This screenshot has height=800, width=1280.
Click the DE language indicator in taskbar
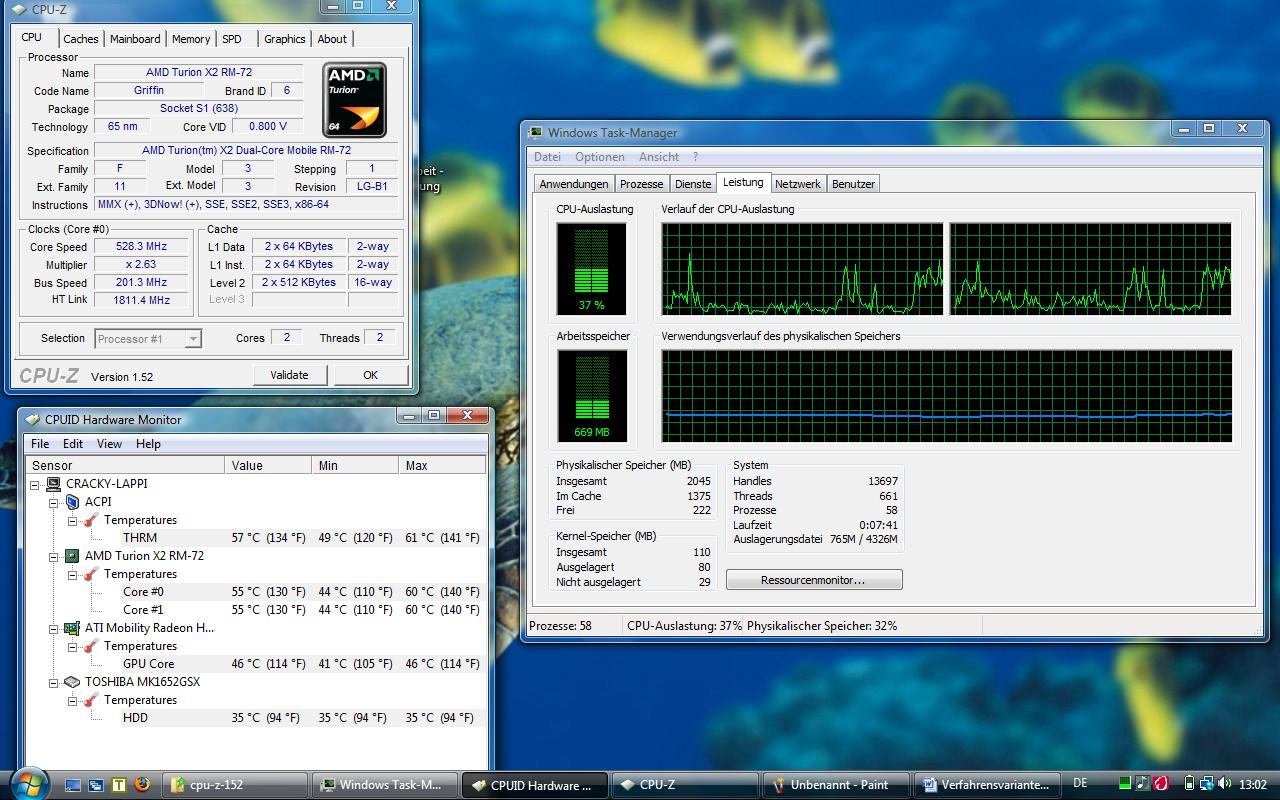coord(1080,784)
